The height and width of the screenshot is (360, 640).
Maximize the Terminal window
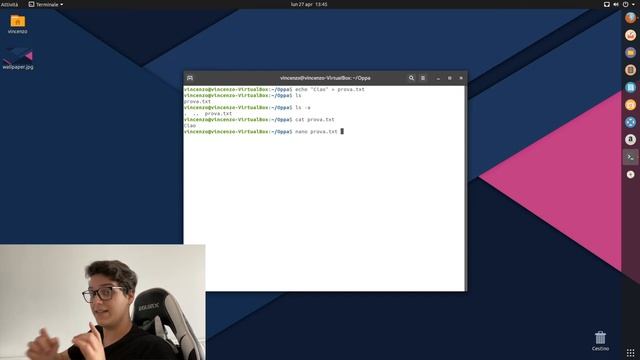point(450,78)
